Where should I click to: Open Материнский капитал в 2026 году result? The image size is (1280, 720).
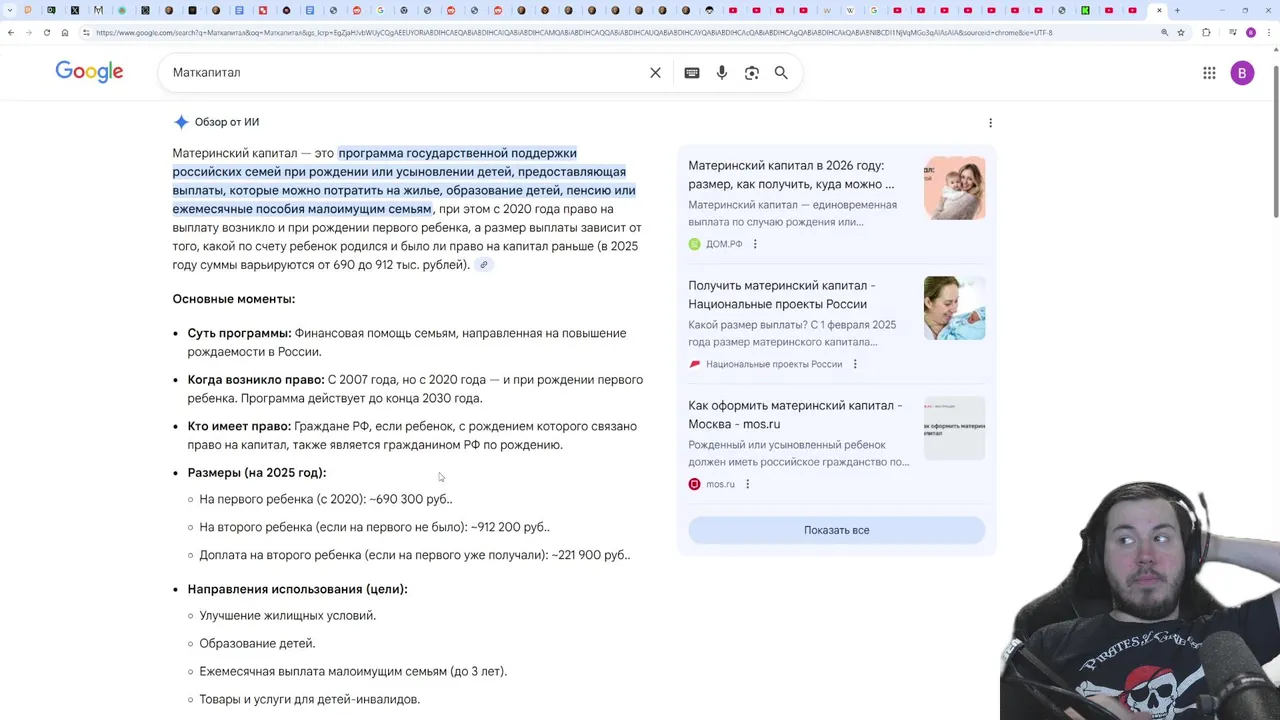(x=792, y=175)
